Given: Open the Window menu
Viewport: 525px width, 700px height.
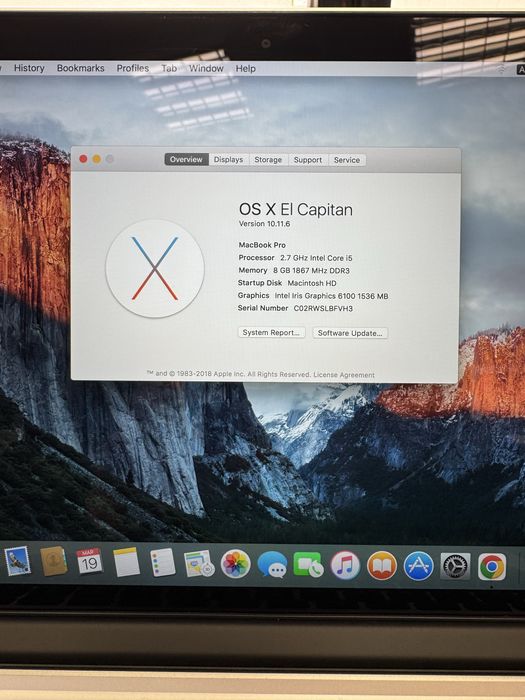Looking at the screenshot, I should click(206, 68).
